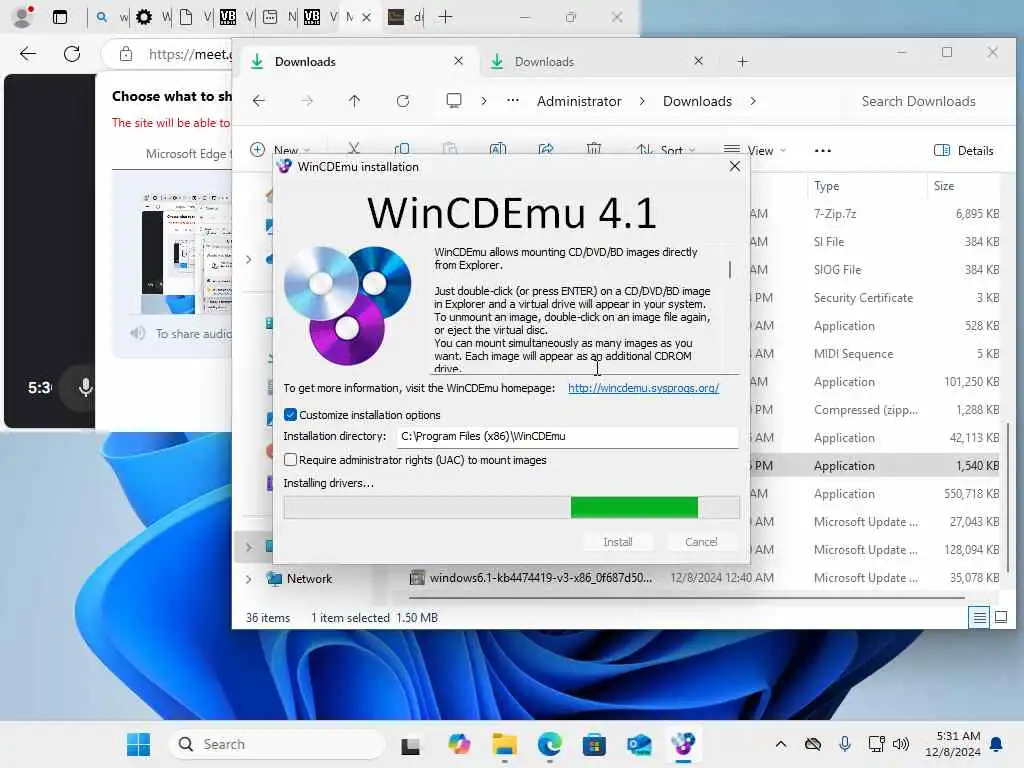
Task: Click the Copy icon in Explorer toolbar
Action: click(402, 149)
